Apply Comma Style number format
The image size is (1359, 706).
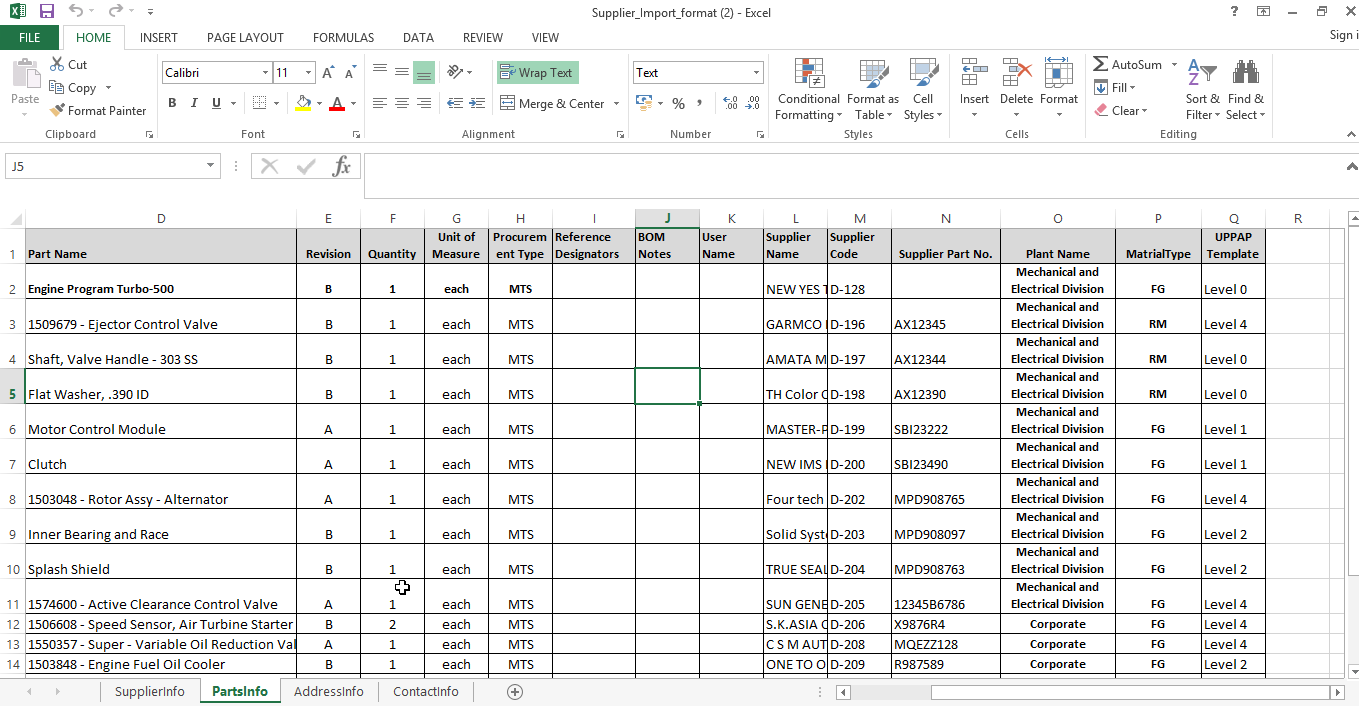700,103
